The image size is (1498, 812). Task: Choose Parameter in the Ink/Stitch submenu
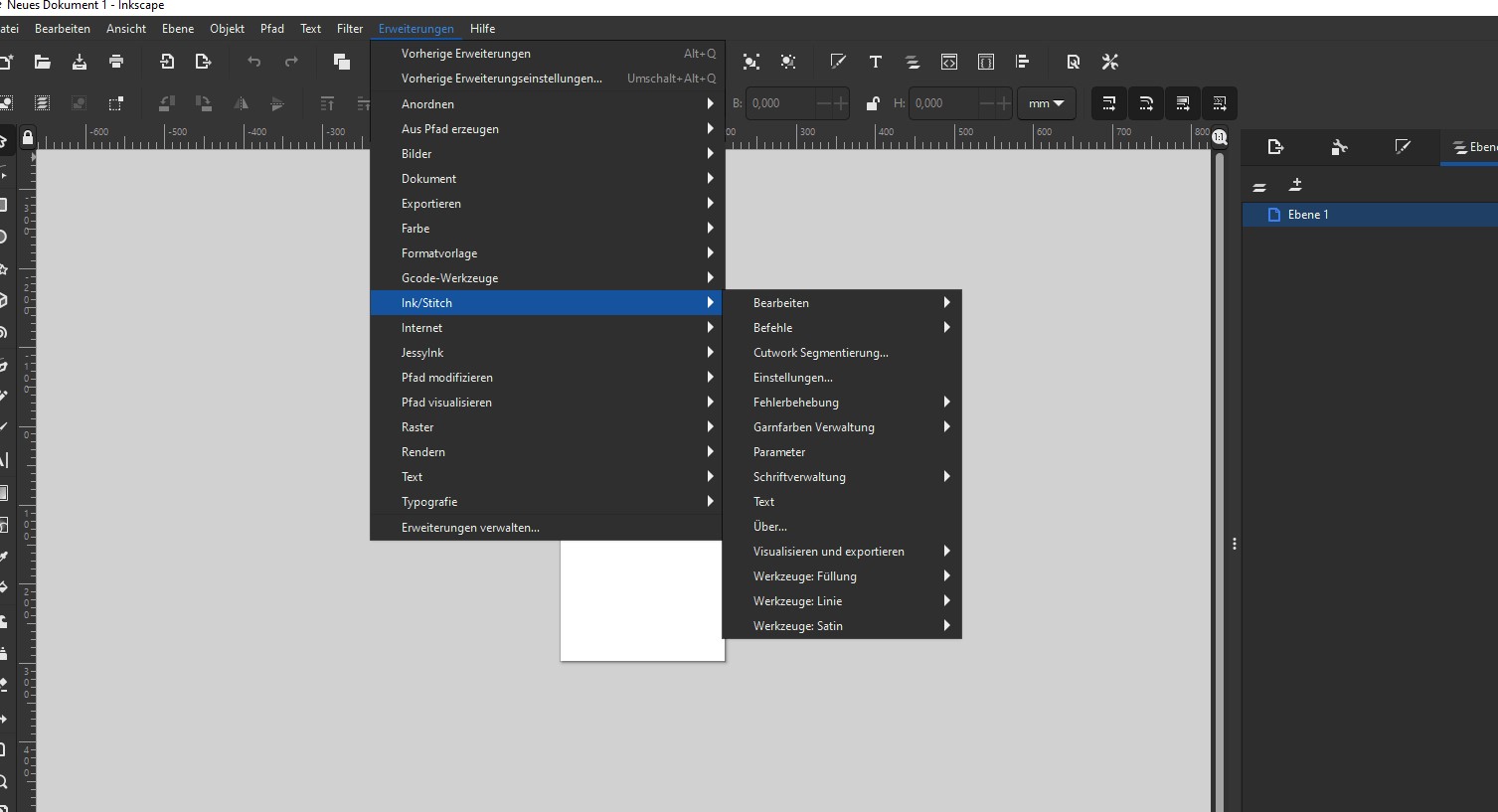778,451
